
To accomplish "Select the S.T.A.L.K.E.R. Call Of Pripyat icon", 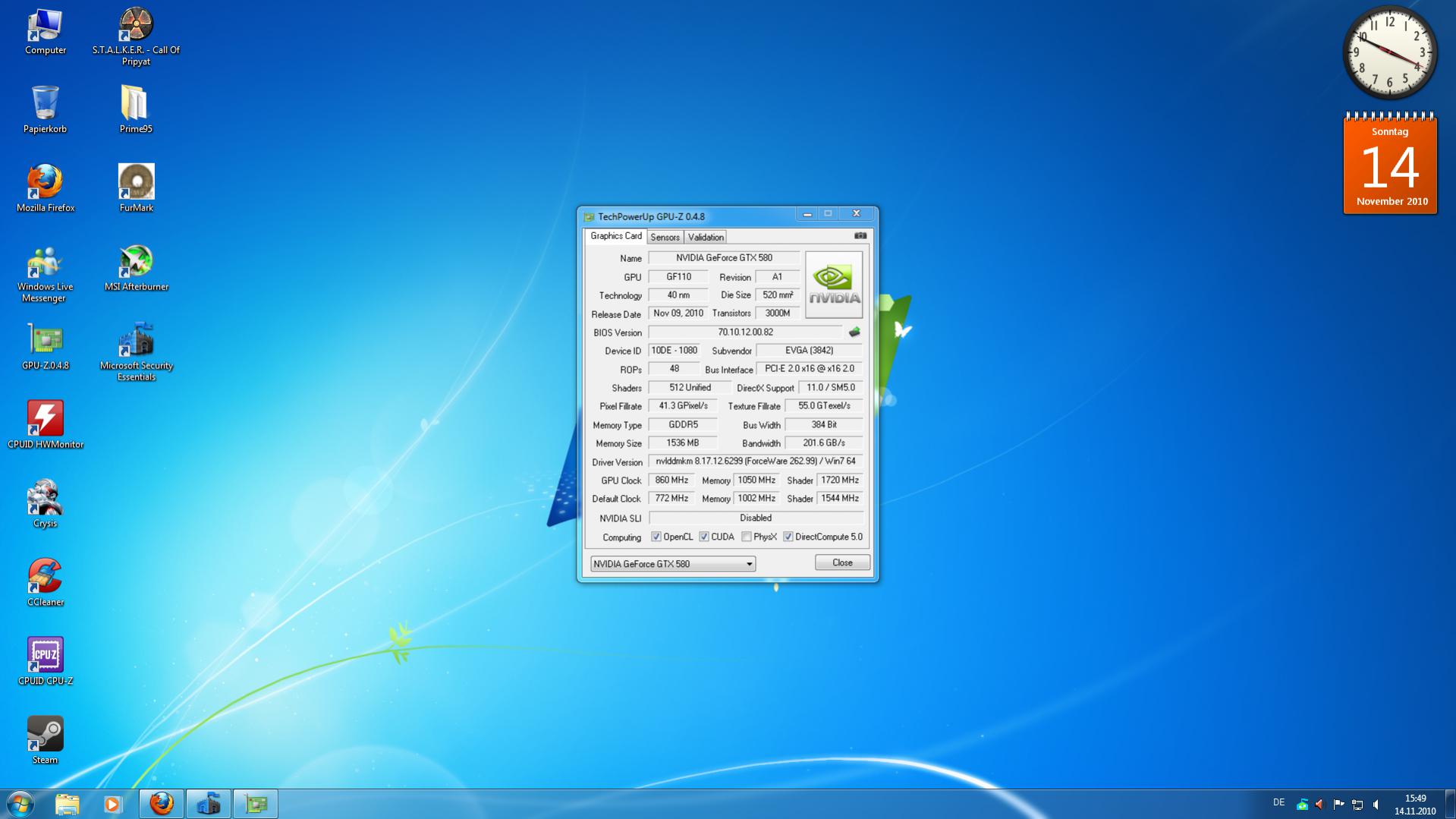I will 136,36.
